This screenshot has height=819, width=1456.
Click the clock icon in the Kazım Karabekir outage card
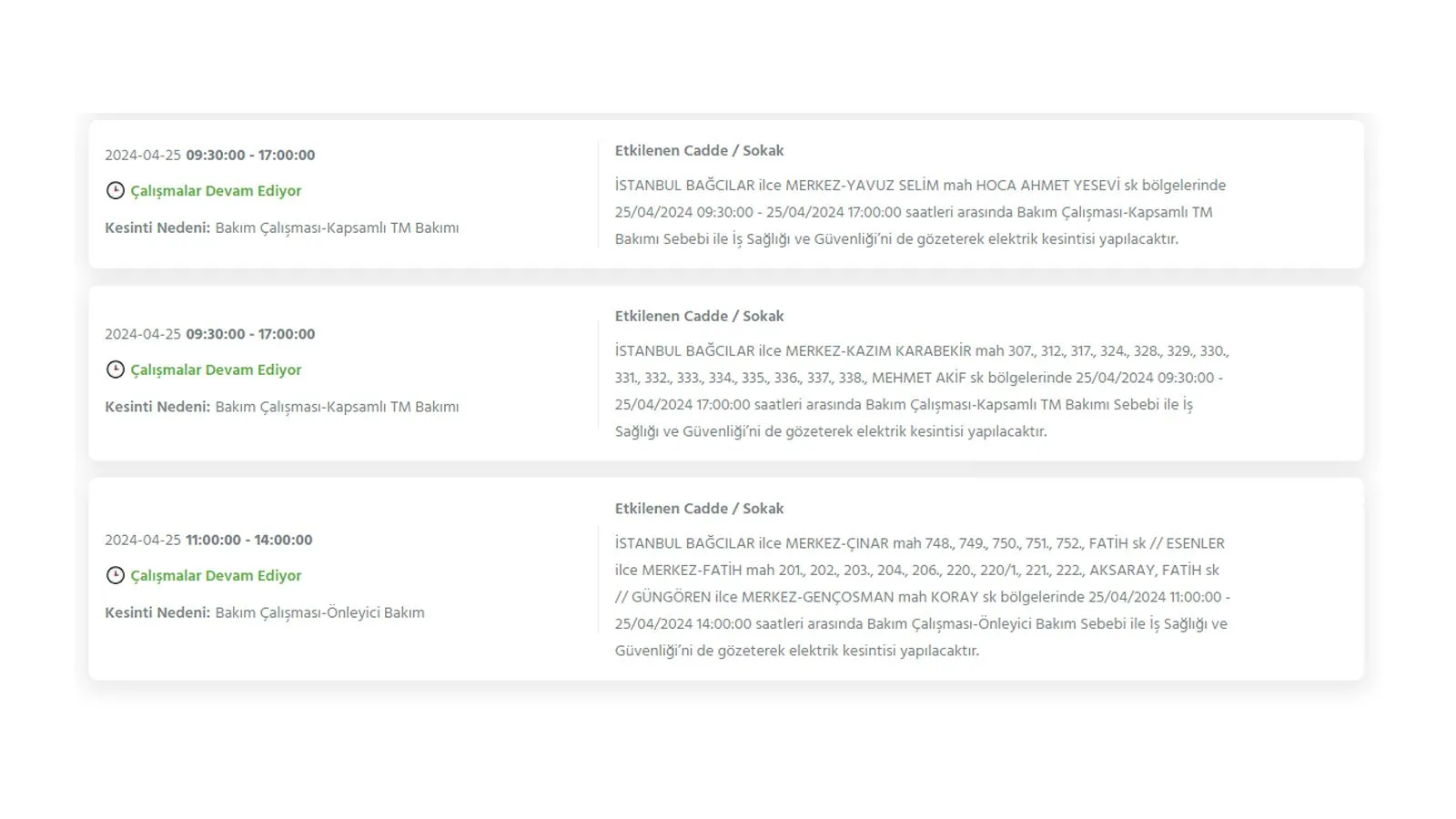click(x=115, y=369)
